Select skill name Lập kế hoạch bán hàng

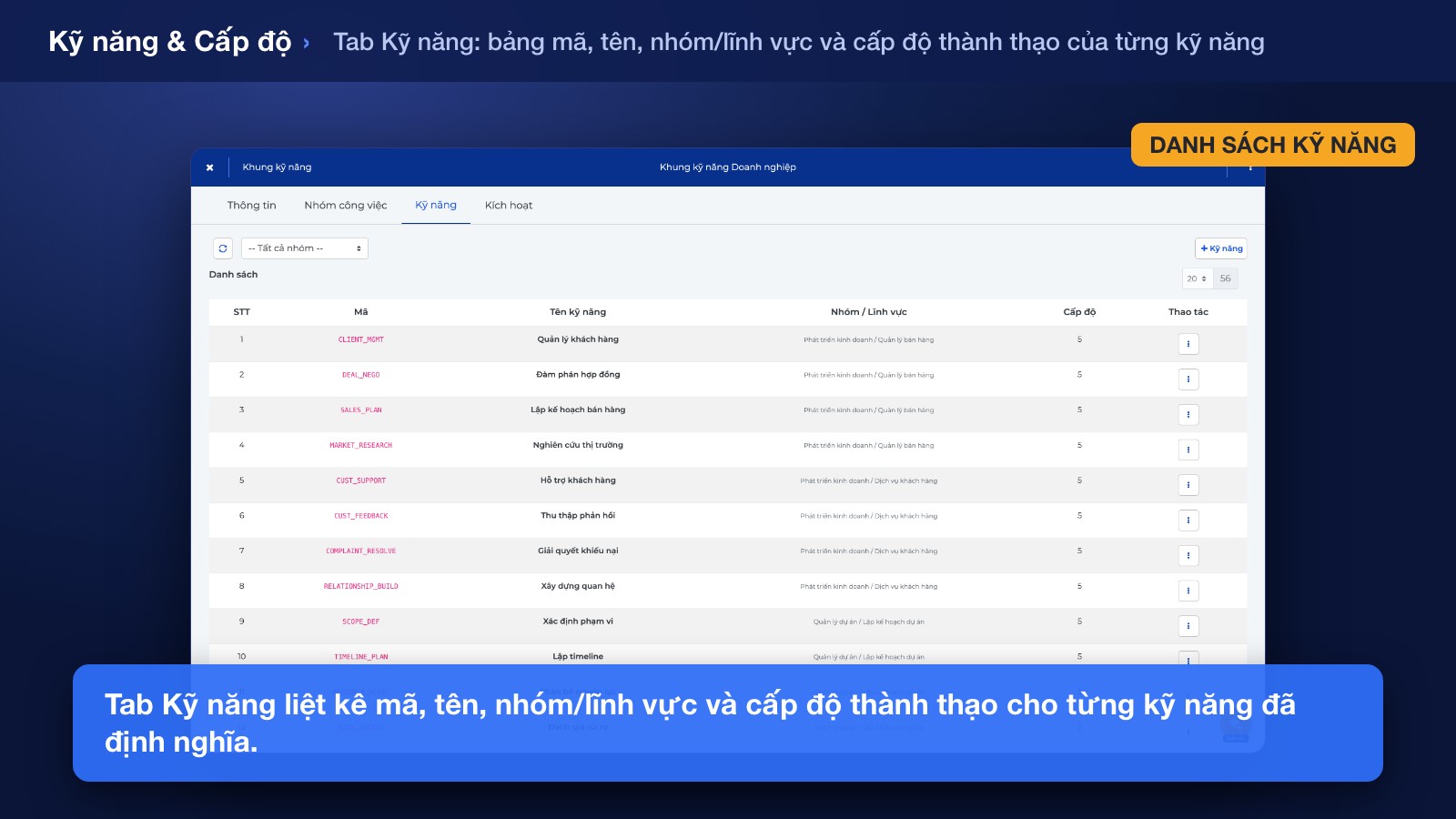pyautogui.click(x=578, y=410)
